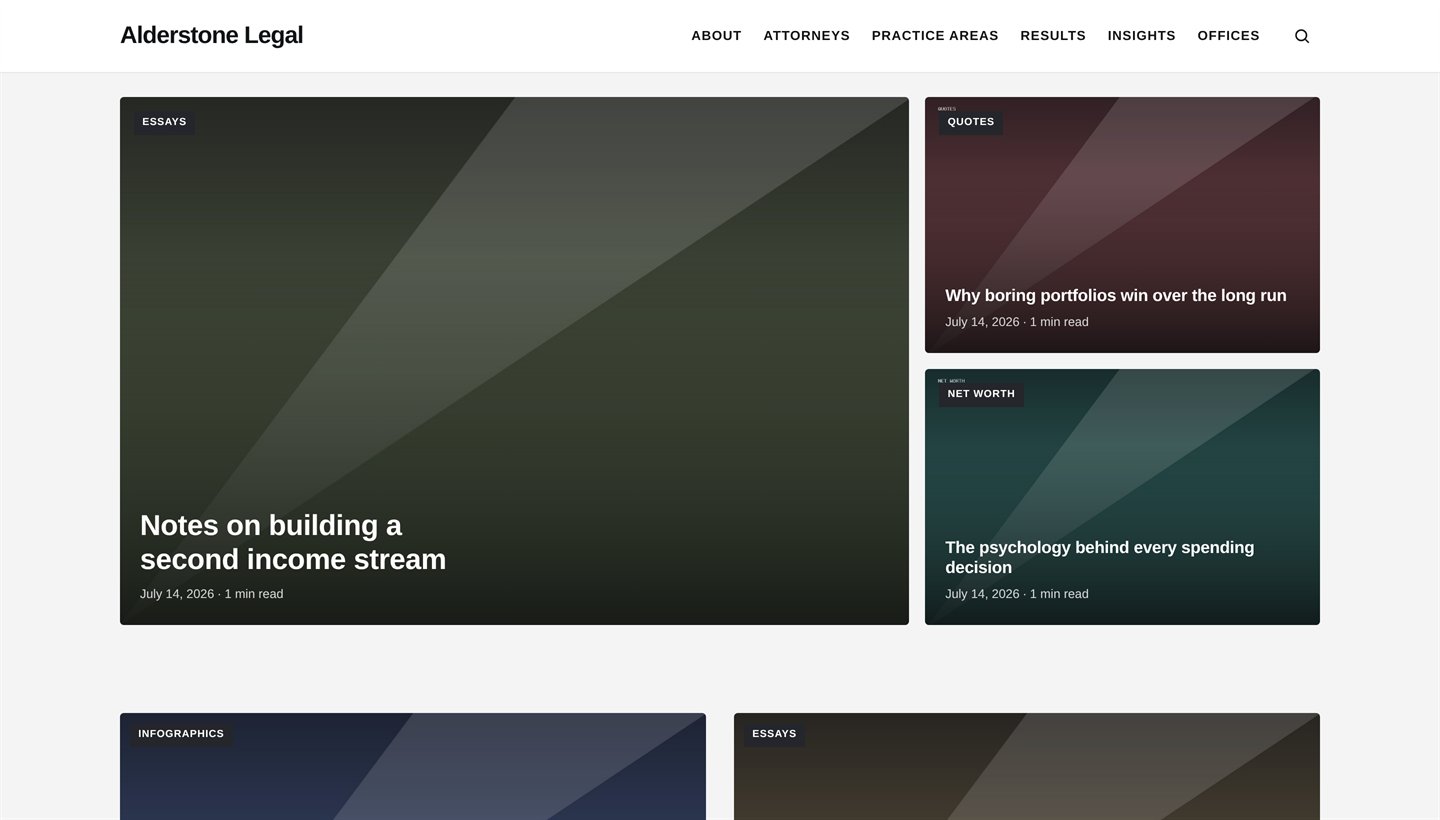
Task: Select the Quotes category tag
Action: (971, 122)
